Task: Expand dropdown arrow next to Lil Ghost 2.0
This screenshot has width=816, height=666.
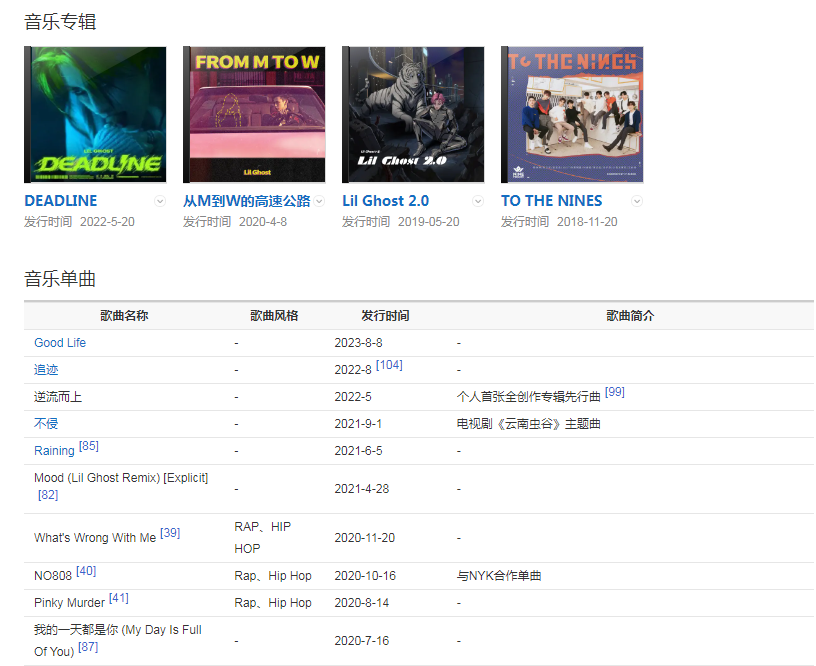Action: click(x=478, y=201)
